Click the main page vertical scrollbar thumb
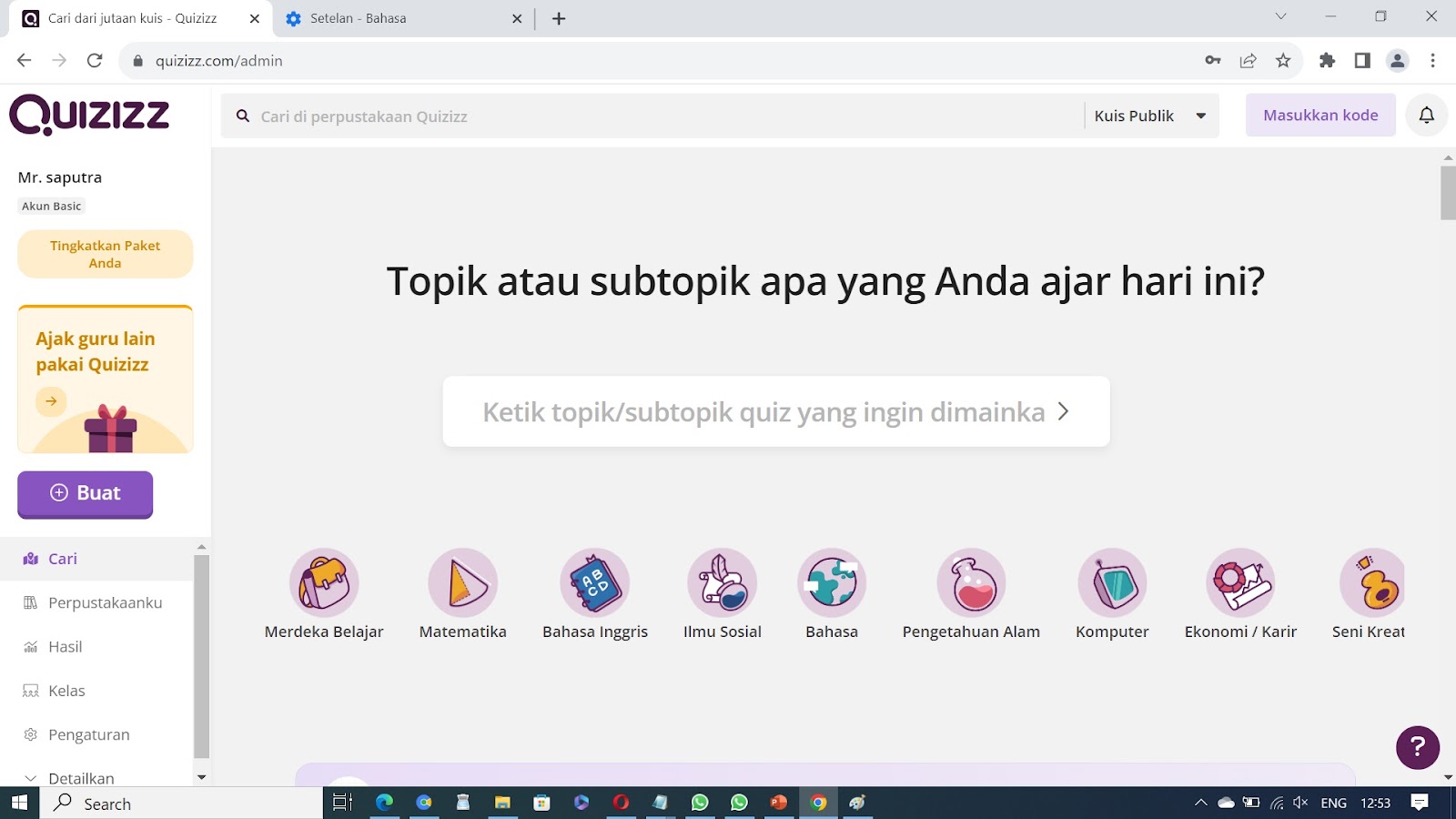Viewport: 1456px width, 819px height. (x=1448, y=192)
